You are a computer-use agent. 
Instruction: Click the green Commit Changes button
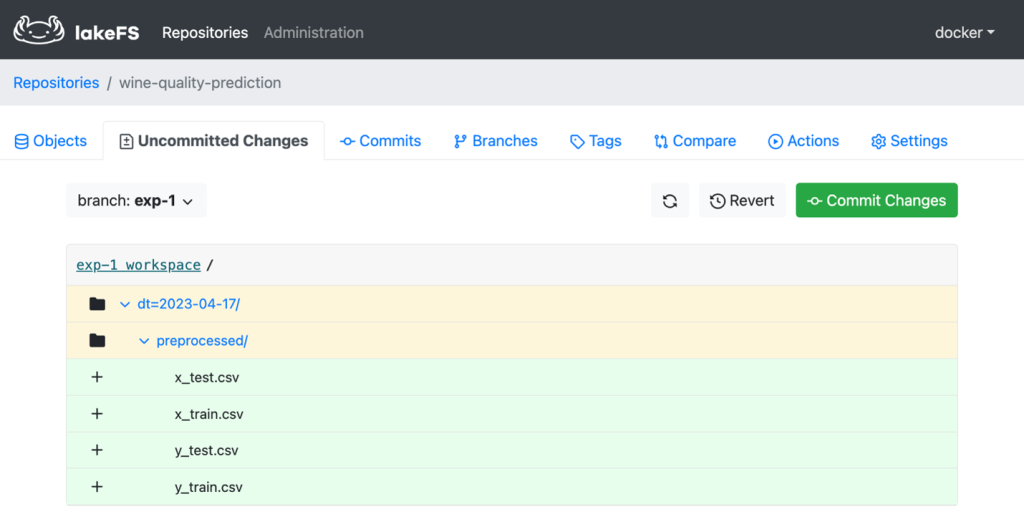(x=876, y=200)
